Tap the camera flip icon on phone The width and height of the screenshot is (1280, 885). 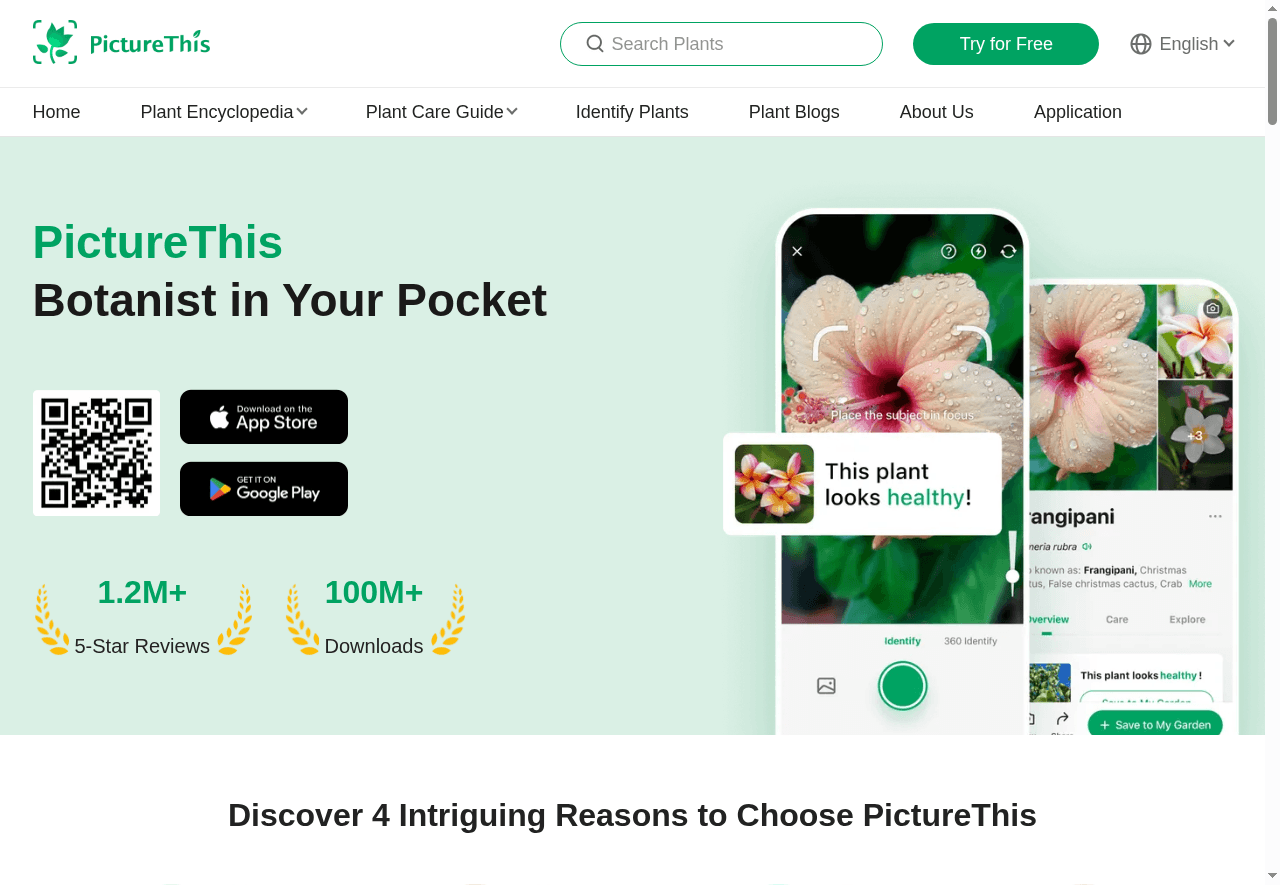pyautogui.click(x=1008, y=251)
